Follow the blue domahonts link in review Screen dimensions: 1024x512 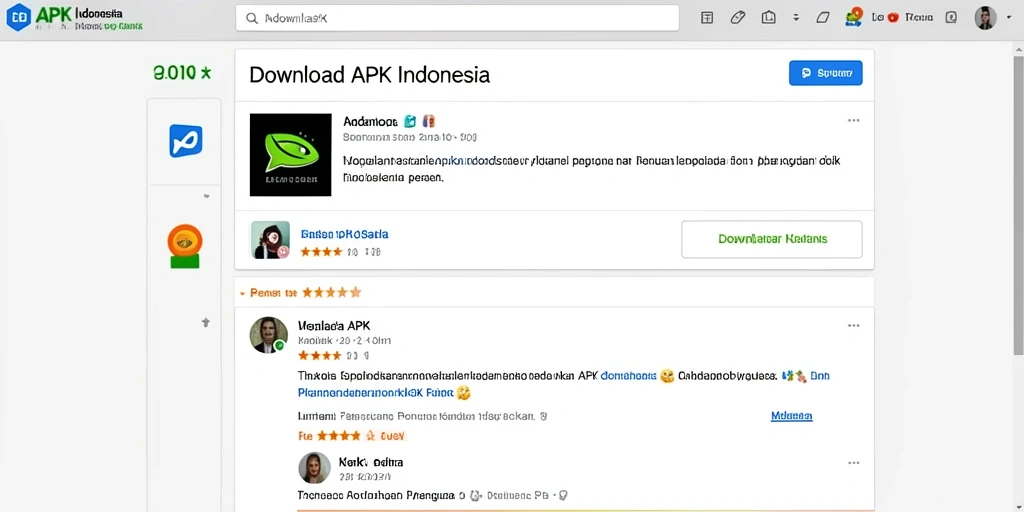coord(628,376)
